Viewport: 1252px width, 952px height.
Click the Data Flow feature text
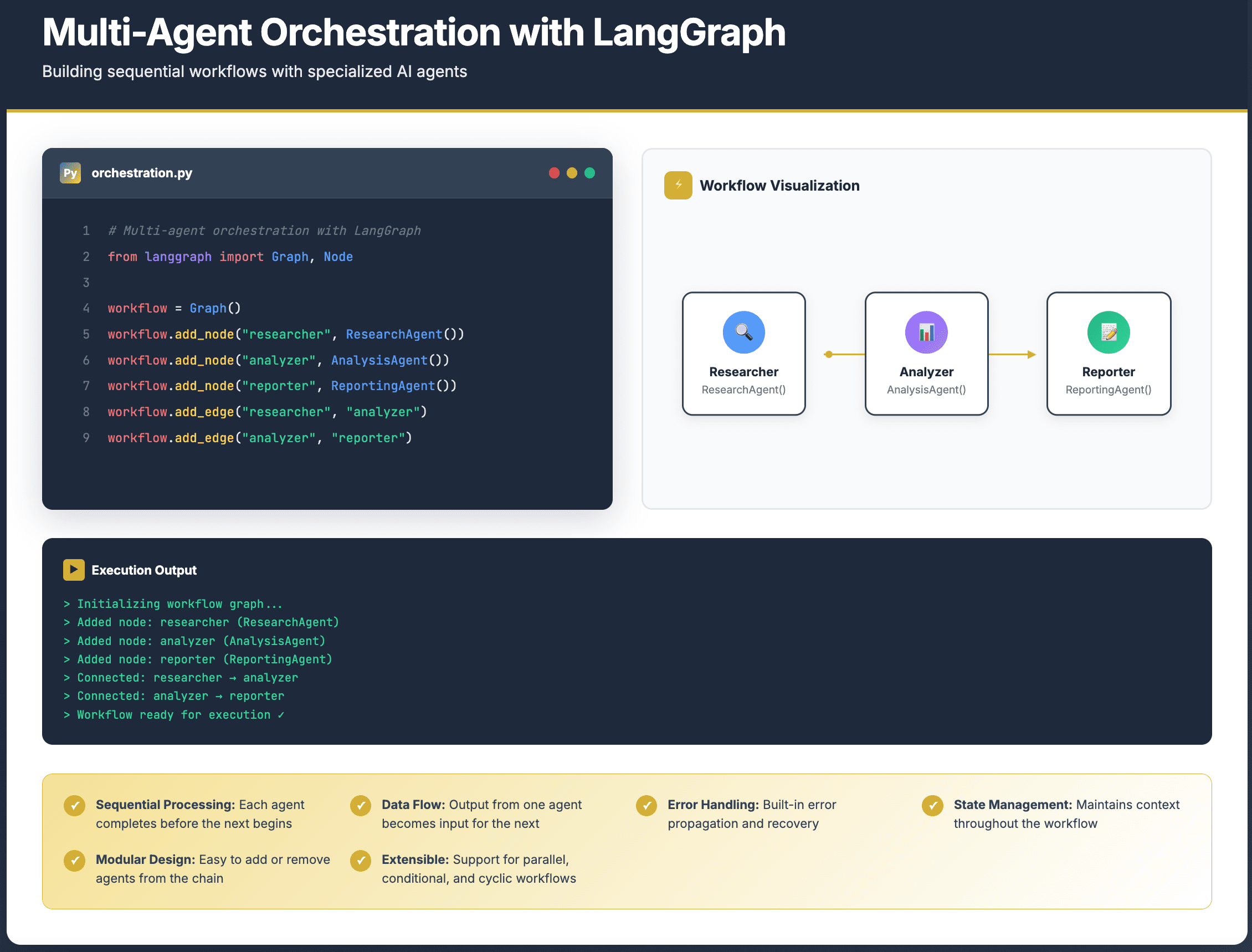(481, 813)
